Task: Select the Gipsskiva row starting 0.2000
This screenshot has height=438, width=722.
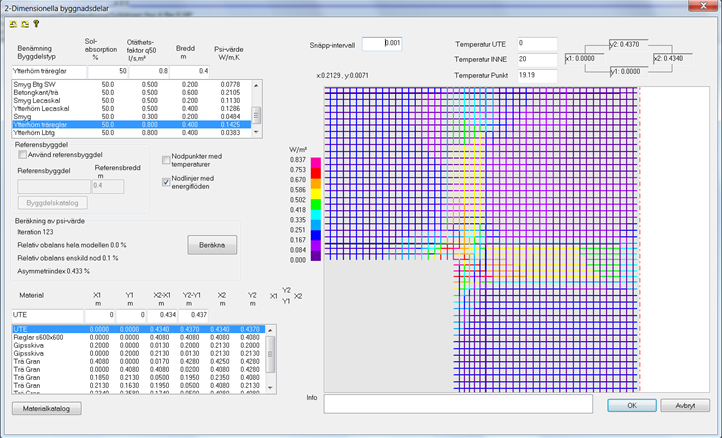Action: [139, 345]
